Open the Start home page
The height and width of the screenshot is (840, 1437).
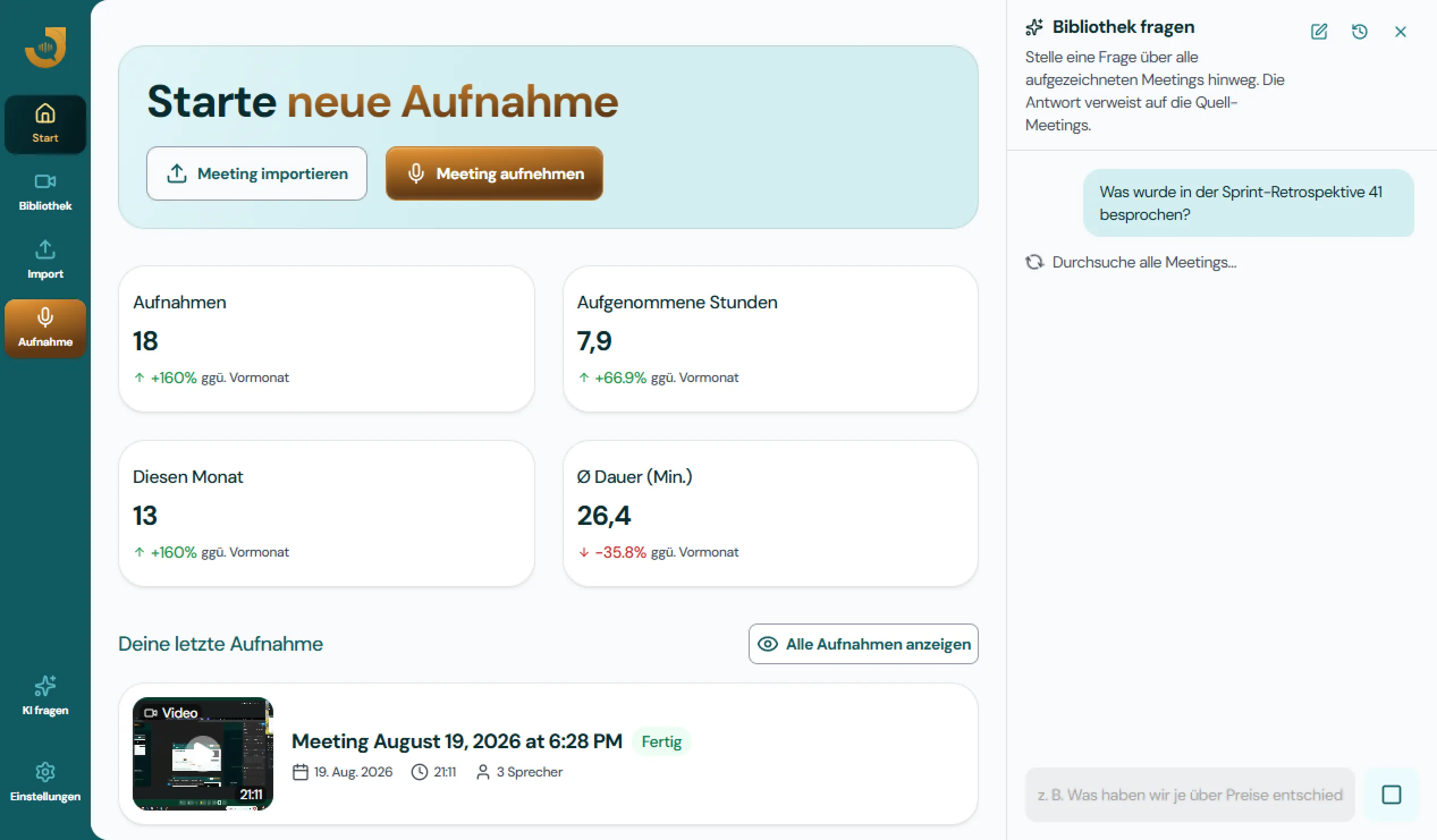45,124
